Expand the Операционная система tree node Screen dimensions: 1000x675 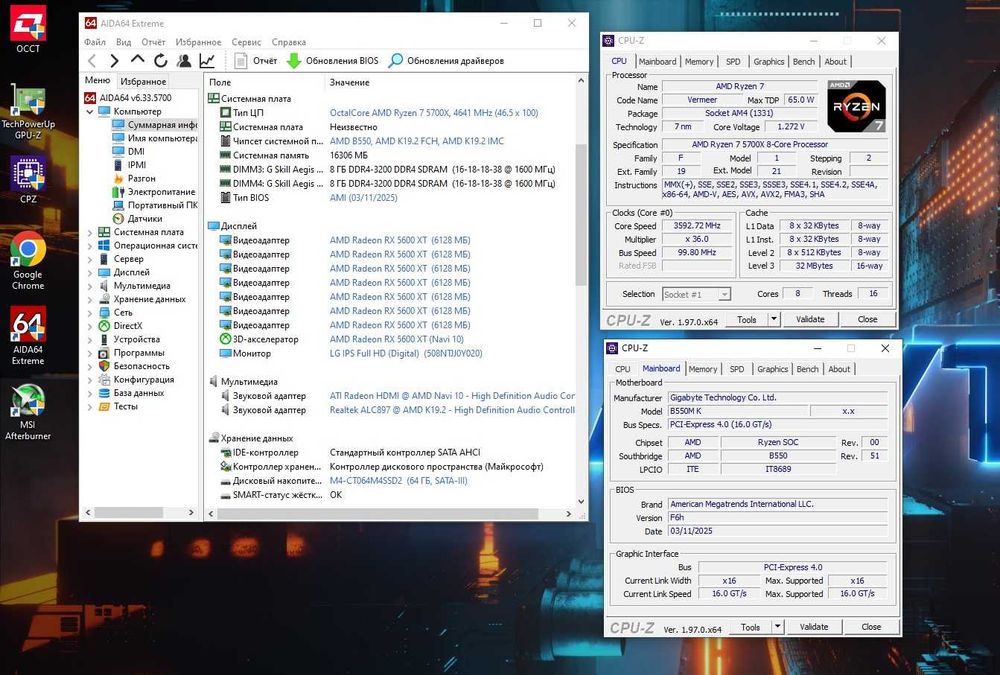[90, 246]
